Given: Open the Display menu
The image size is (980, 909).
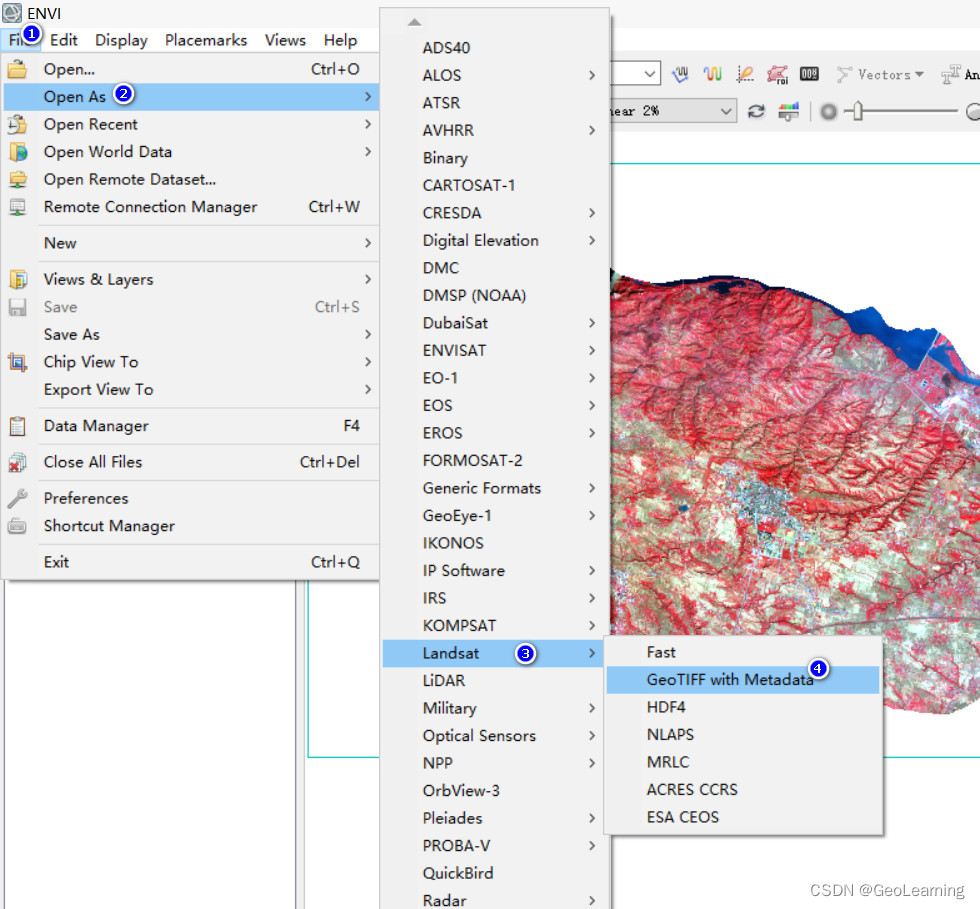Looking at the screenshot, I should tap(121, 40).
